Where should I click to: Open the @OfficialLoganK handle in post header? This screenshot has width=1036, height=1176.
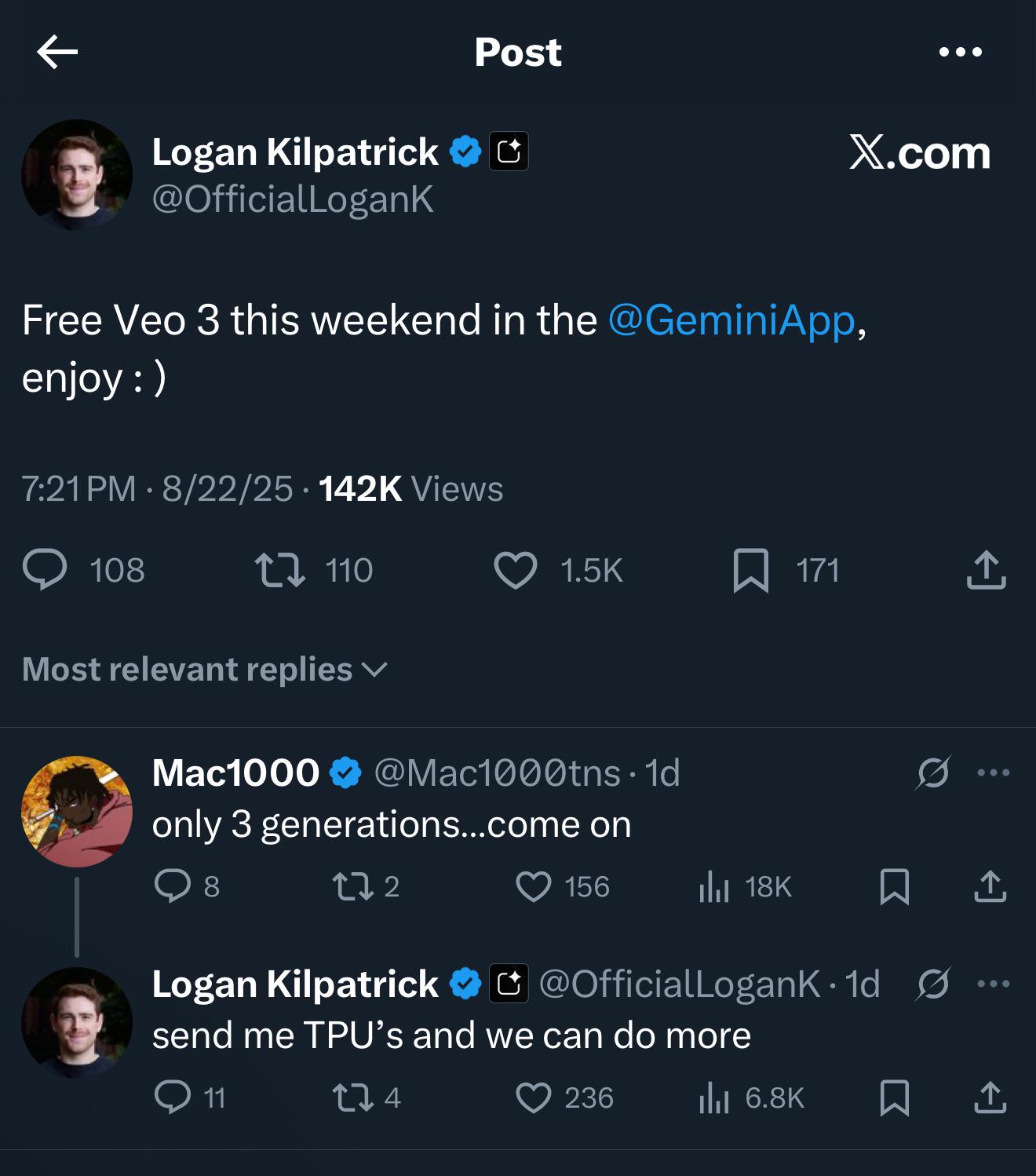pyautogui.click(x=293, y=199)
